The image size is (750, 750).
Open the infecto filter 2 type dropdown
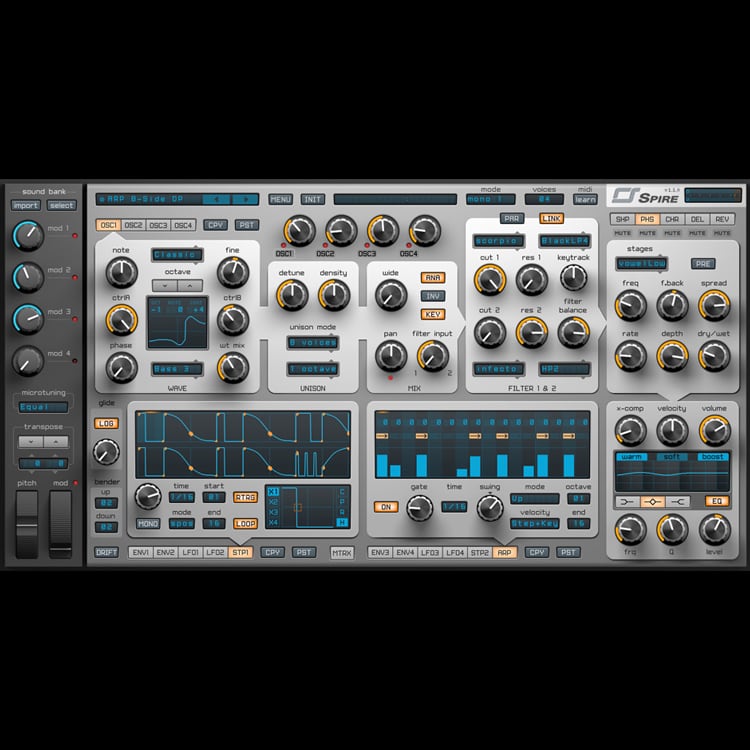click(498, 369)
